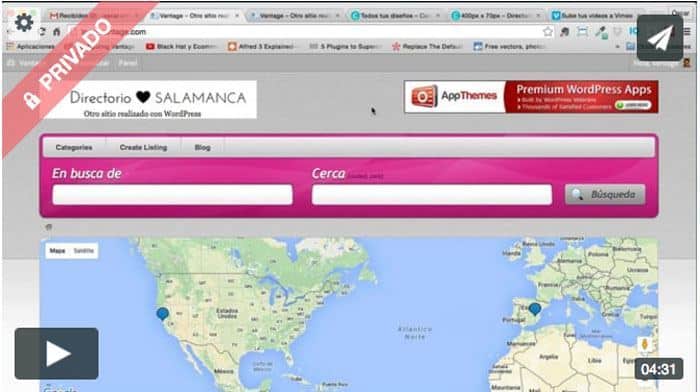Viewport: 700px width, 392px height.
Task: Click the blue map pin over California
Action: [162, 314]
